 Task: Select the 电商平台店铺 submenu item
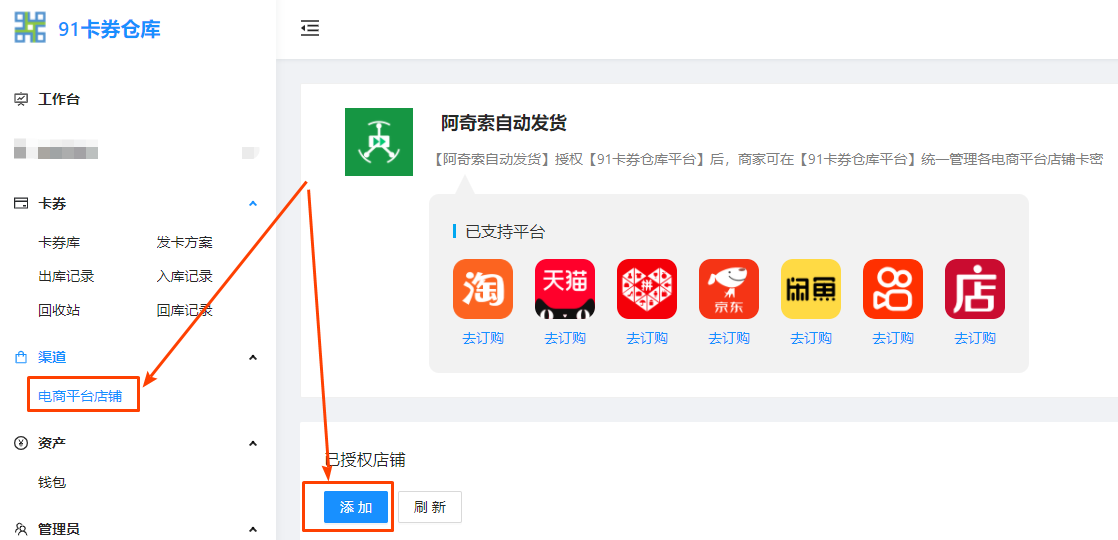[80, 397]
